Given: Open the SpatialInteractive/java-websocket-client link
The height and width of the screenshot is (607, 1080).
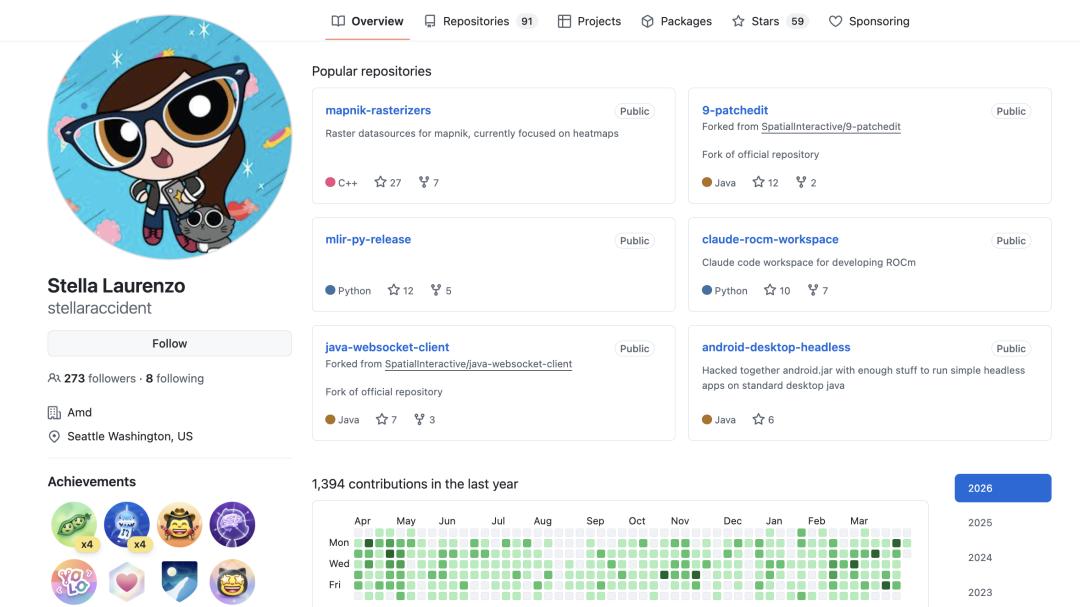Looking at the screenshot, I should point(478,364).
